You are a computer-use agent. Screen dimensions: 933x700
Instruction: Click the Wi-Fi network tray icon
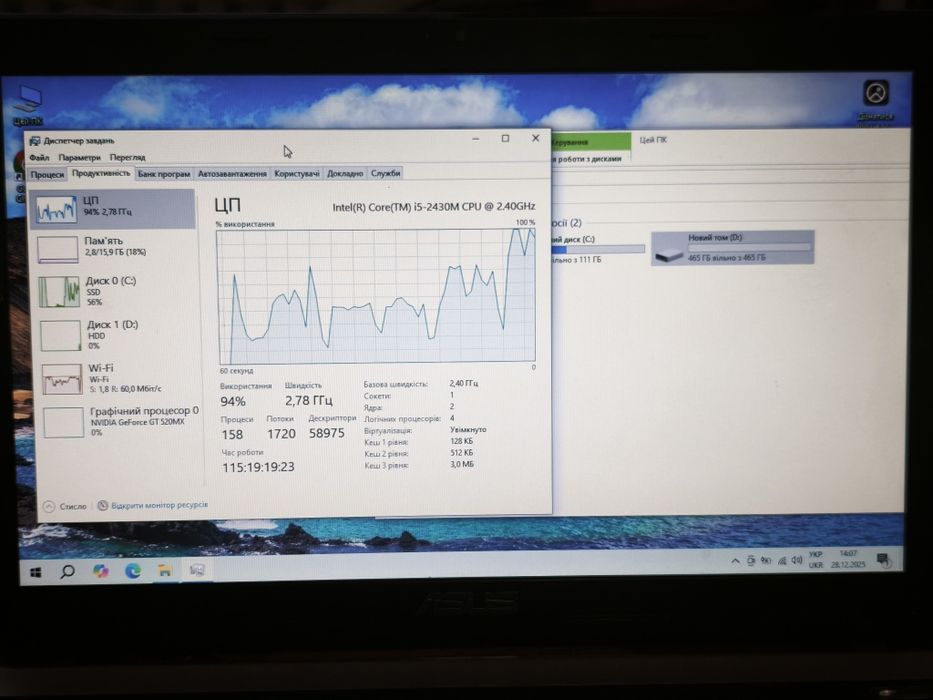(x=782, y=561)
